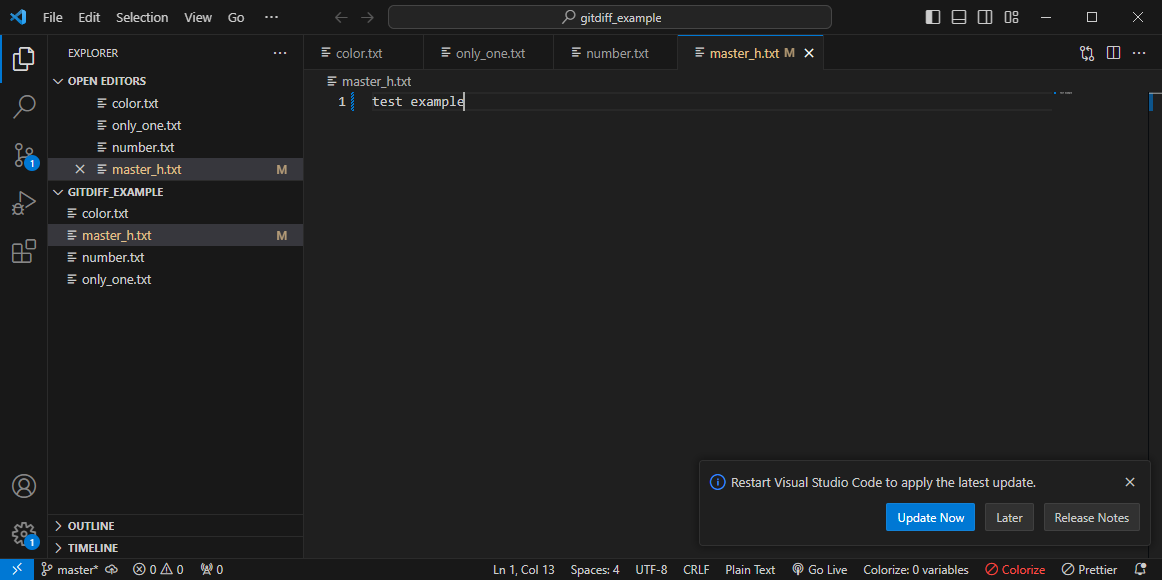Image resolution: width=1162 pixels, height=580 pixels.
Task: Click the Later button
Action: pos(1009,518)
